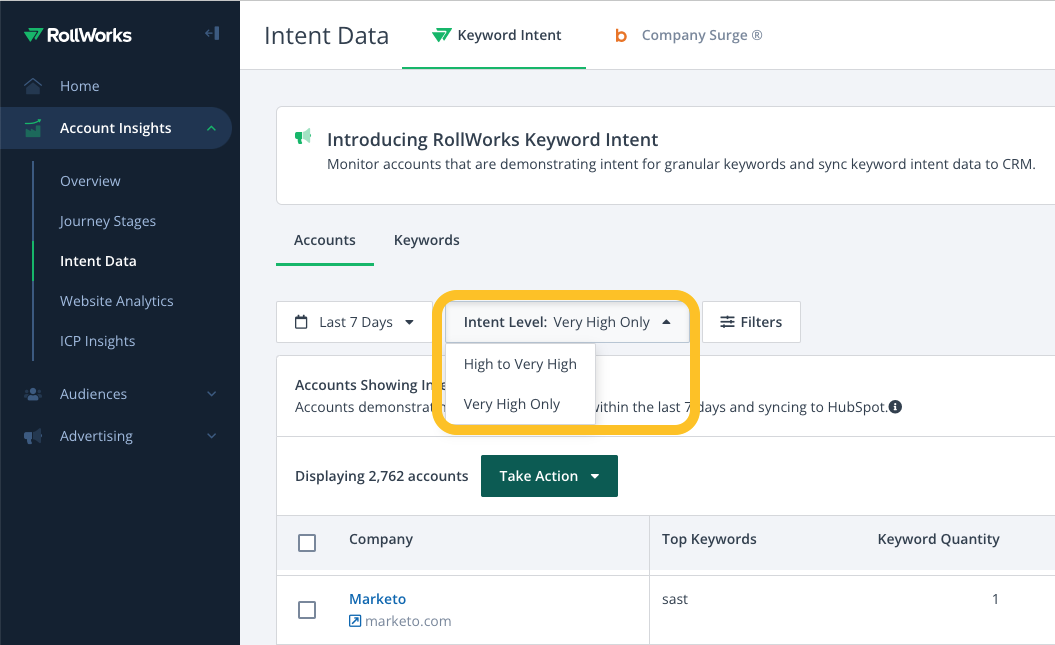The image size is (1055, 645).
Task: Click the Top Keywords column header
Action: (x=709, y=539)
